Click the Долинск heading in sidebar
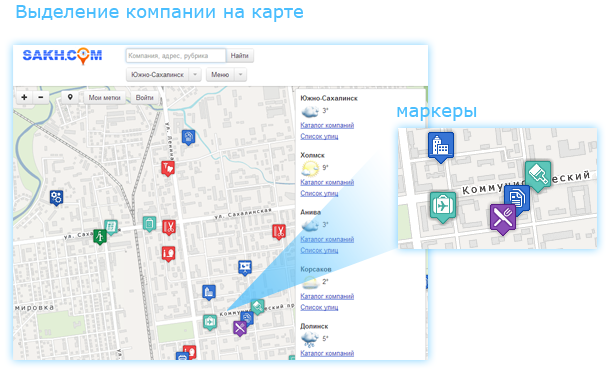The height and width of the screenshot is (370, 610). (314, 326)
